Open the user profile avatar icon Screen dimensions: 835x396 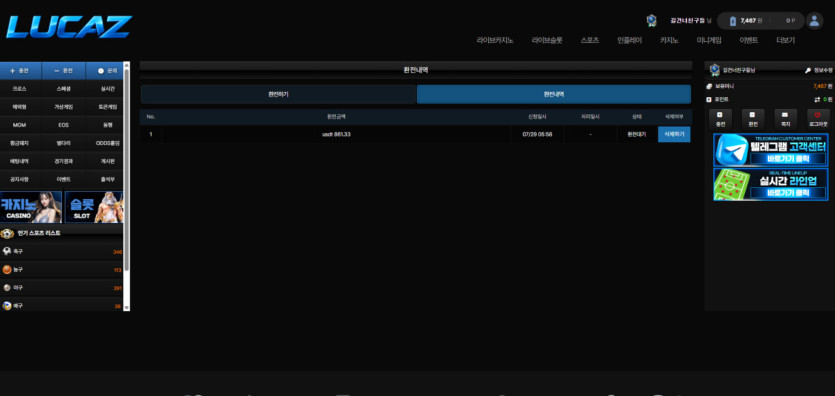point(814,21)
